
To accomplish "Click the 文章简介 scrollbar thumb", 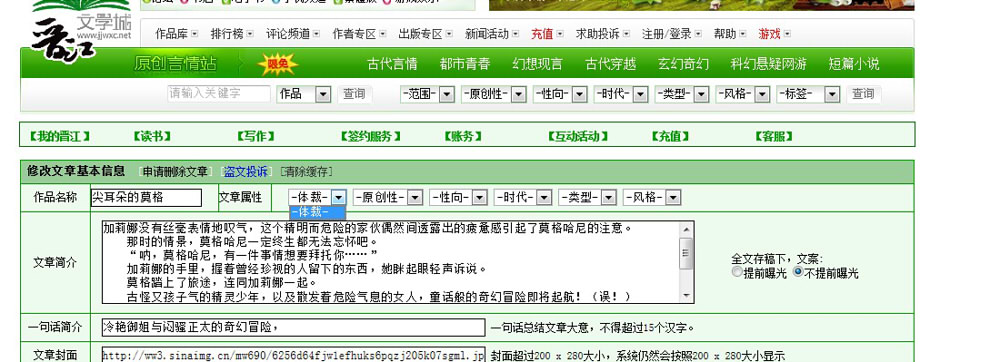I will [x=686, y=254].
